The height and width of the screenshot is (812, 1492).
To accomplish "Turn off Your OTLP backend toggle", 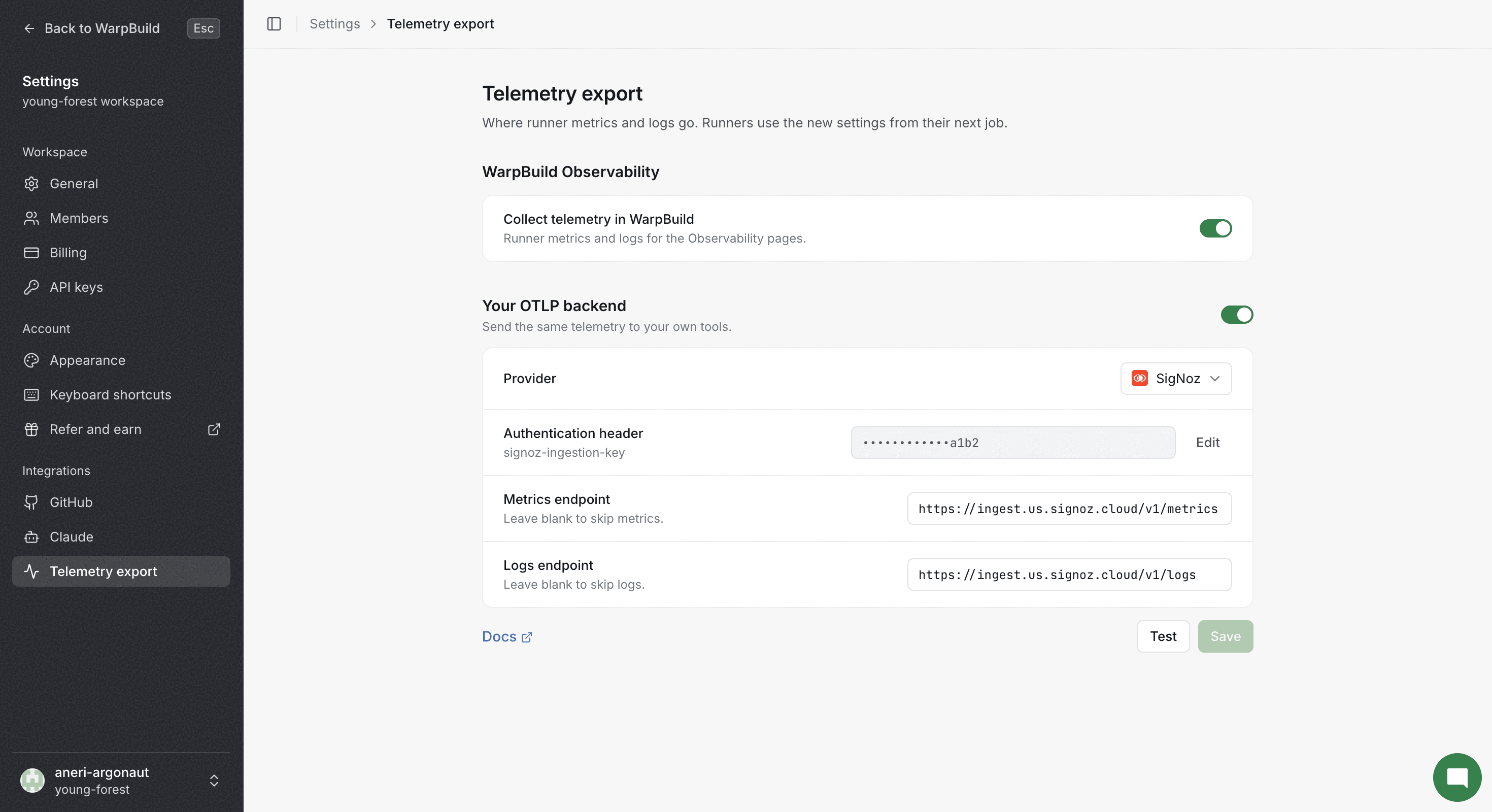I will pos(1237,315).
